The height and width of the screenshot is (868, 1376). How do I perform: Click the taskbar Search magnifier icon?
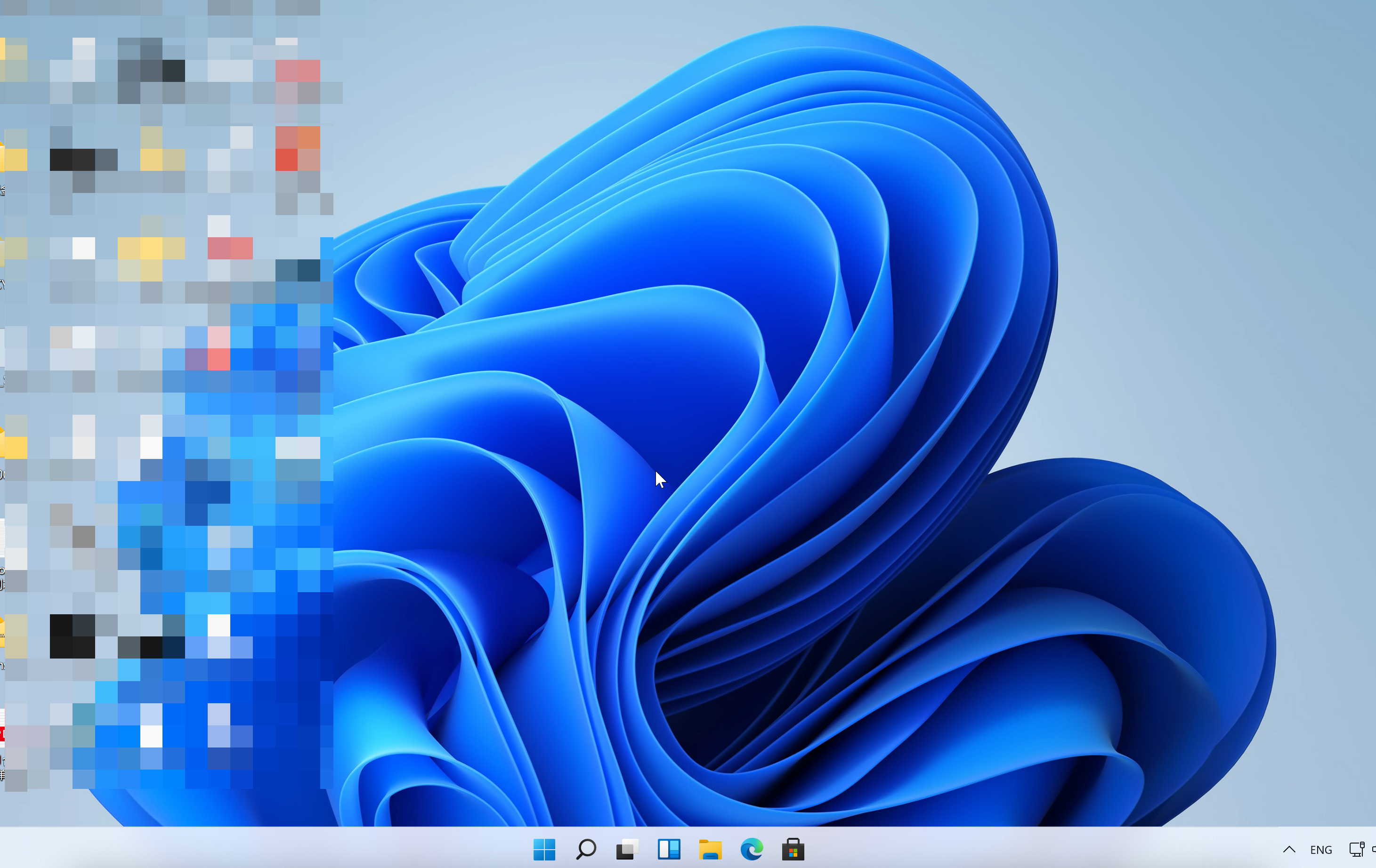pos(586,849)
